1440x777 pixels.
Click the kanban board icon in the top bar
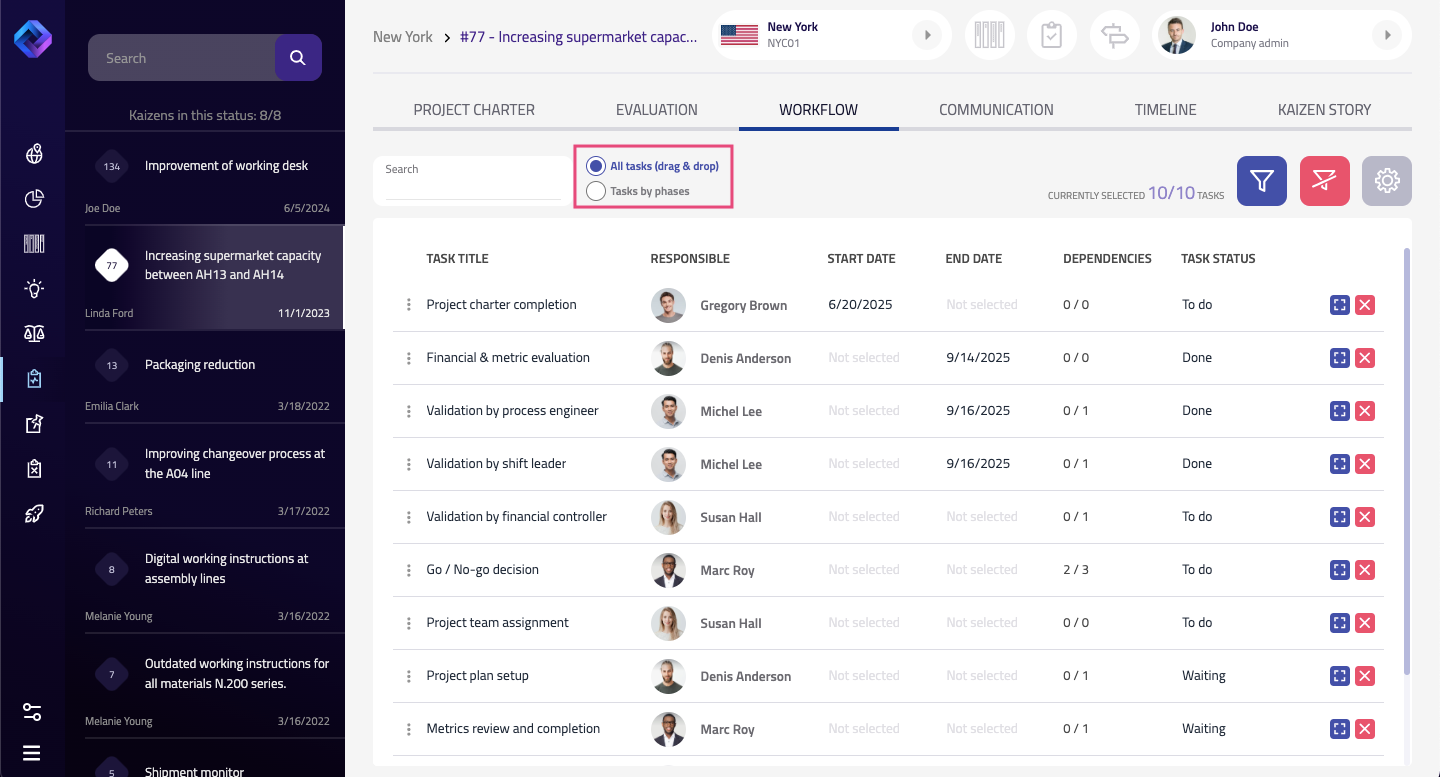click(989, 36)
